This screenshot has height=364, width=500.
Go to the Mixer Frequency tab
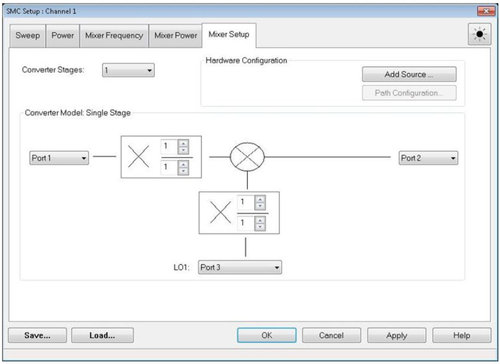point(114,35)
